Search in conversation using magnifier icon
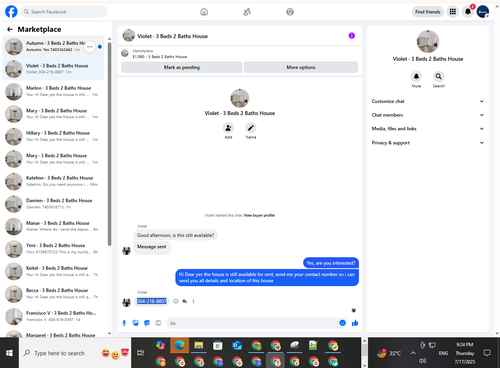 click(x=439, y=77)
